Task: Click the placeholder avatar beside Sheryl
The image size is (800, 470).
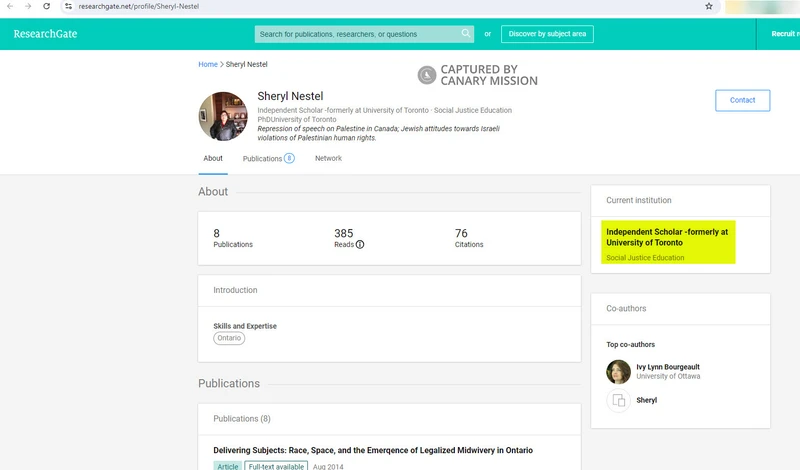Action: coord(618,401)
